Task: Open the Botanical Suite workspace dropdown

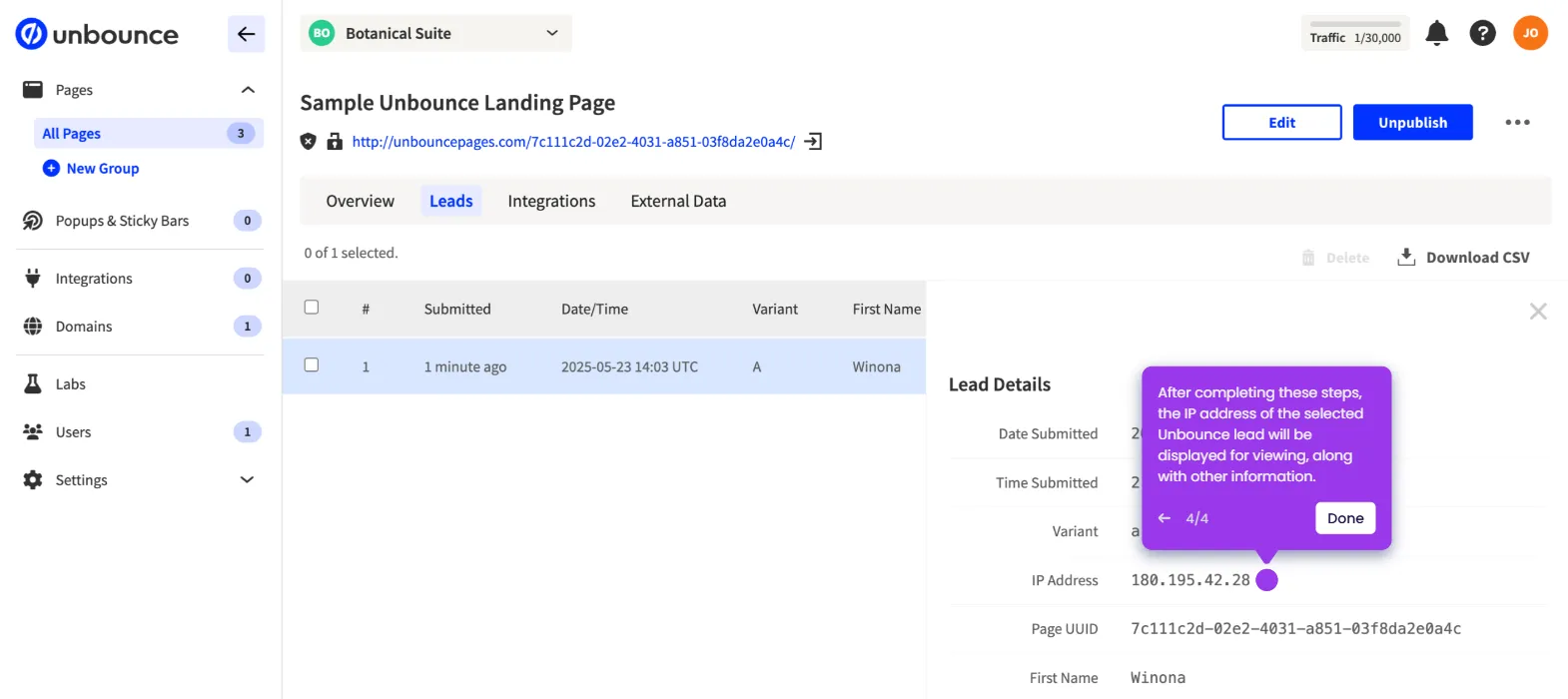Action: (x=436, y=33)
